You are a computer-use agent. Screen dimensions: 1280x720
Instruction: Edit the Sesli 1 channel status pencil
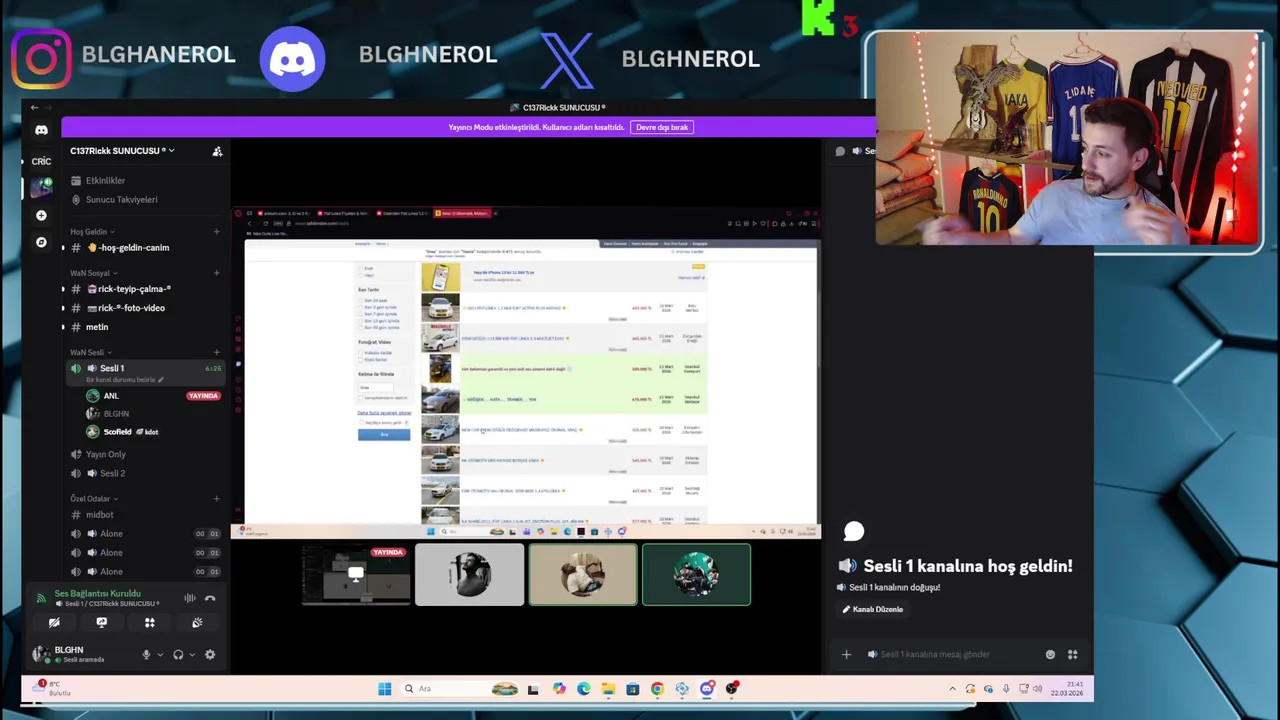point(161,380)
